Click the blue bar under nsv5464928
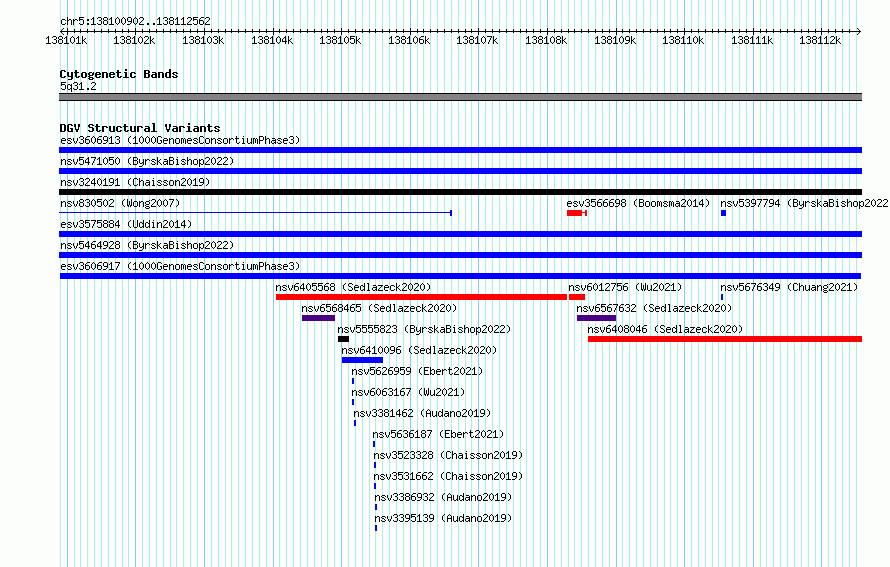 (460, 255)
